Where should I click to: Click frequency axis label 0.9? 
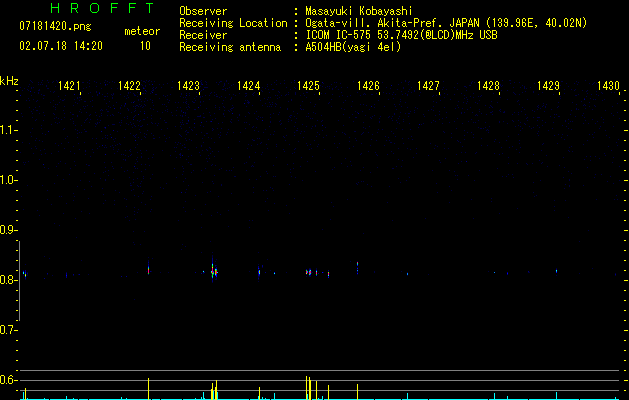click(x=8, y=230)
